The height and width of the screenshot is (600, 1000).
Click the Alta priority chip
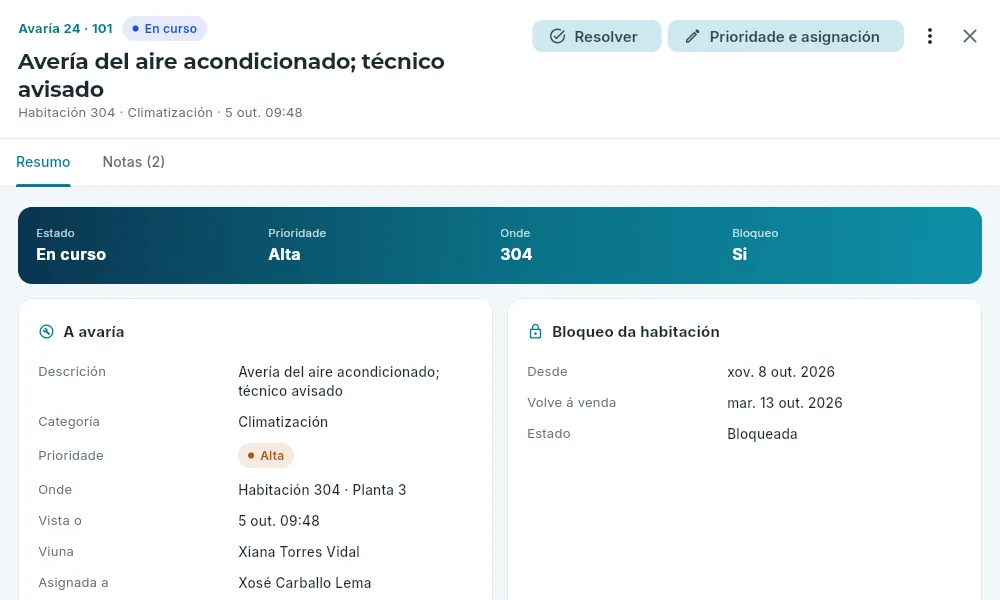(266, 455)
